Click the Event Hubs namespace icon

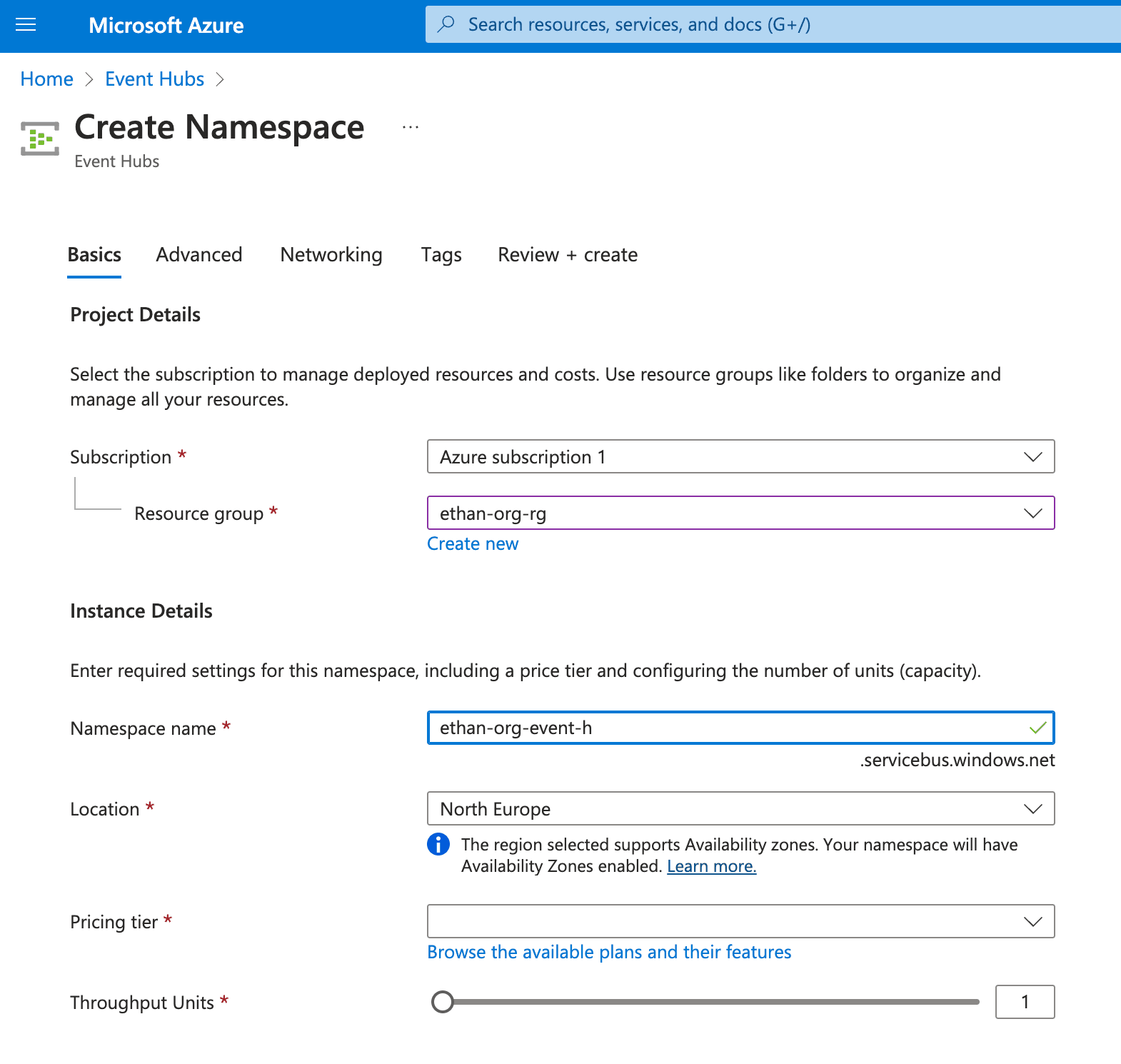(40, 139)
